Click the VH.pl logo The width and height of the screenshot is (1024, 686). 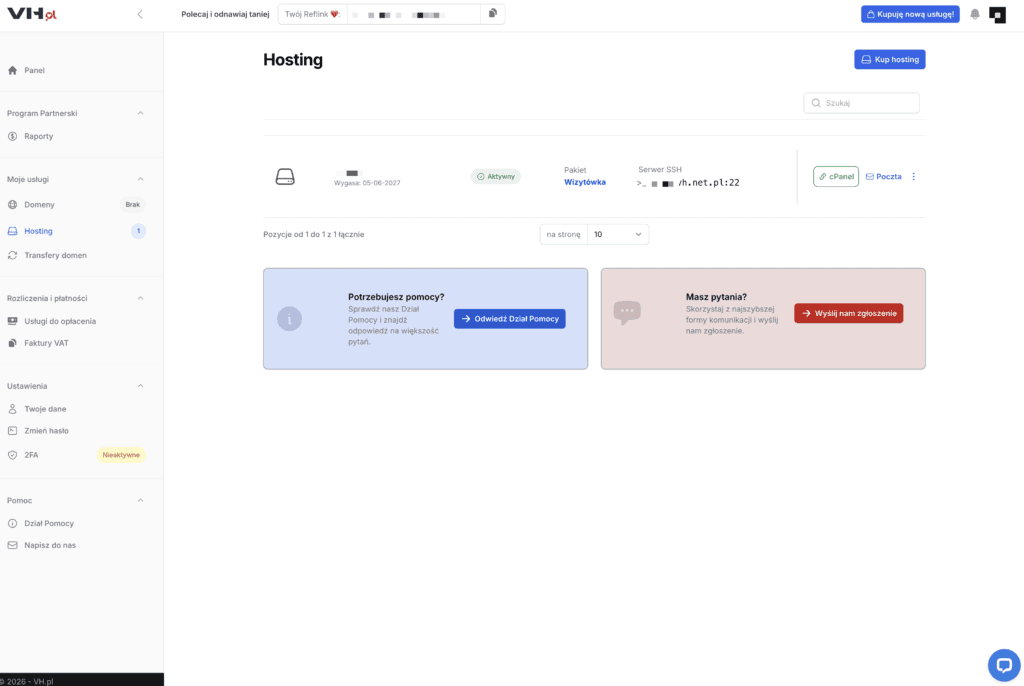(x=32, y=14)
